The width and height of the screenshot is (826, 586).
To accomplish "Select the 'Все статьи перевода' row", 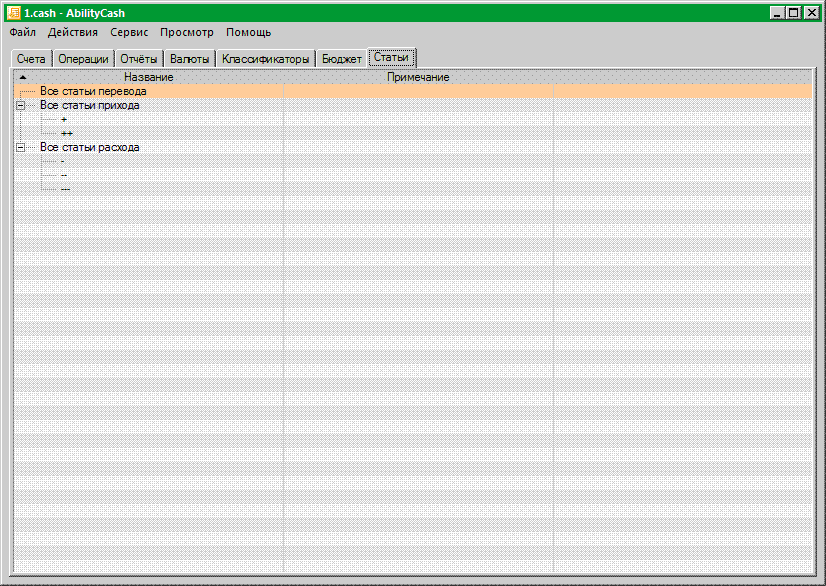I will pos(93,91).
